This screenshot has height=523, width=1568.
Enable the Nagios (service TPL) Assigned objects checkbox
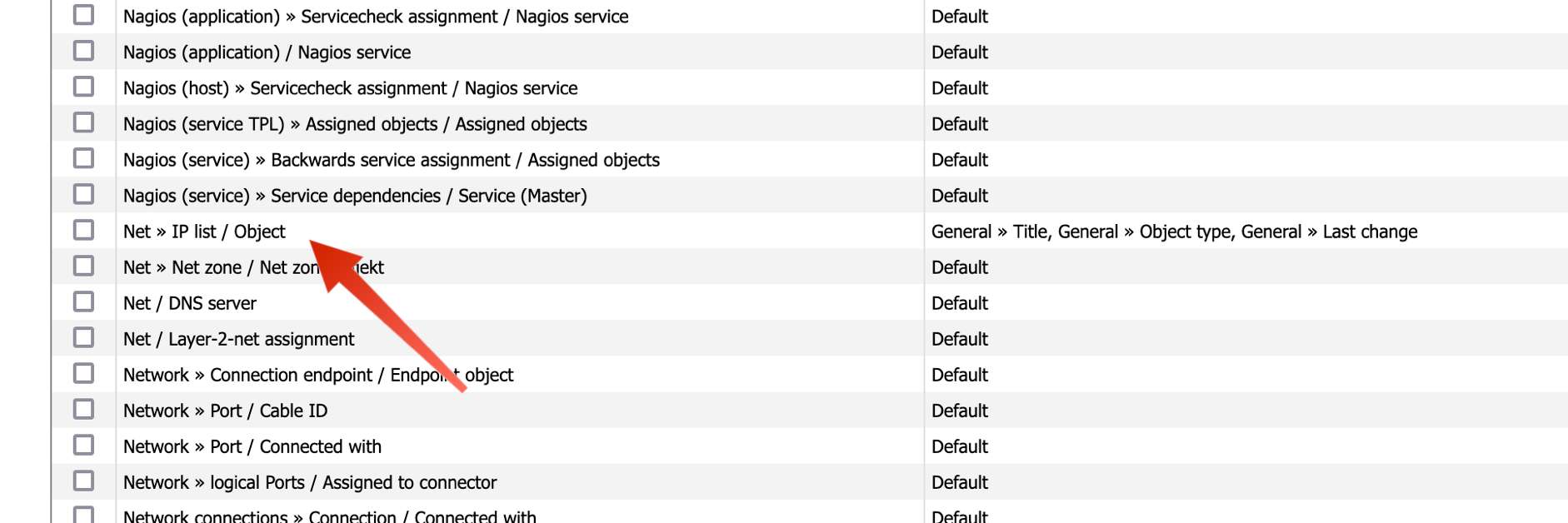pos(83,122)
